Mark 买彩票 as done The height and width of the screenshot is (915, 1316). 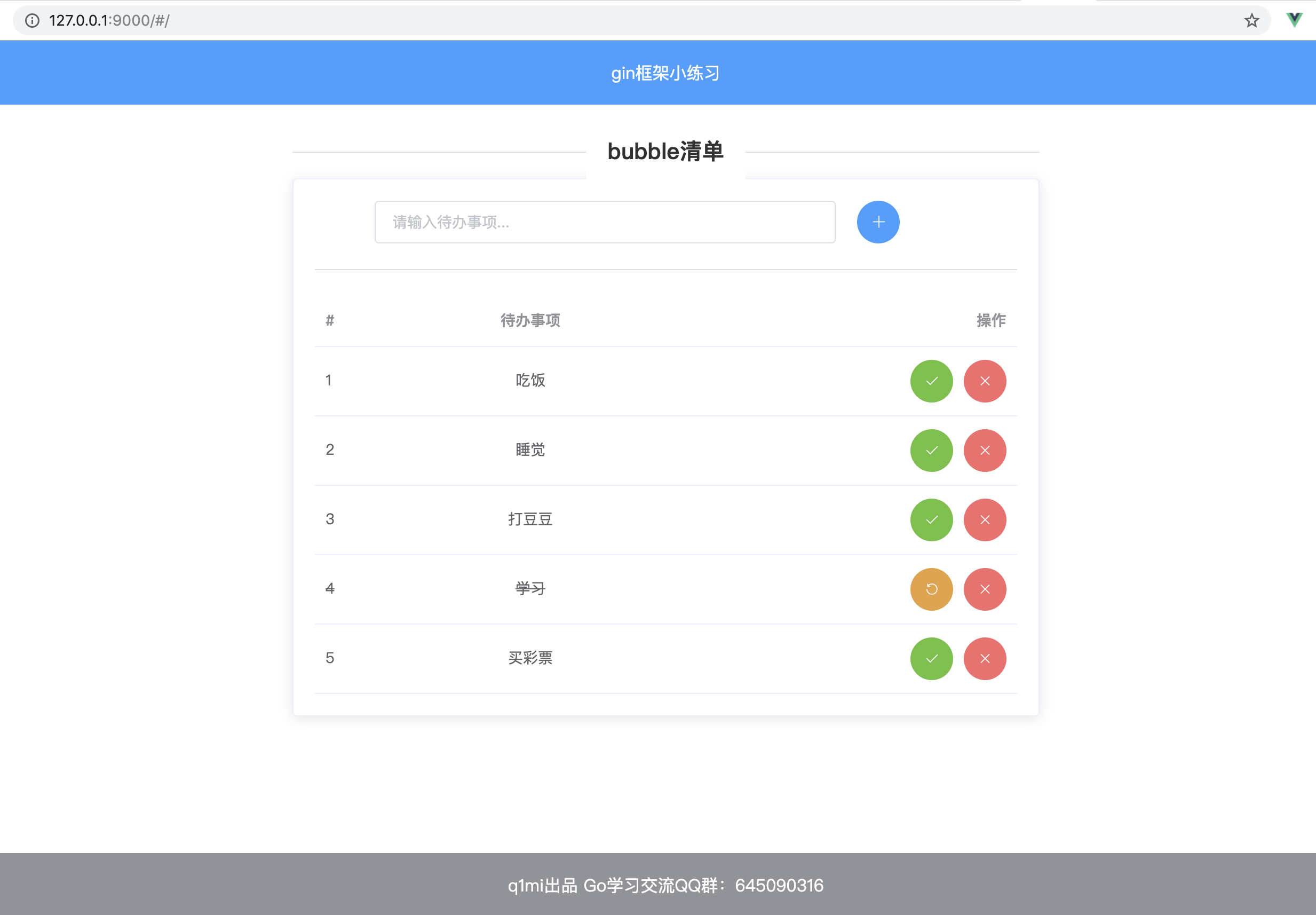(x=931, y=659)
